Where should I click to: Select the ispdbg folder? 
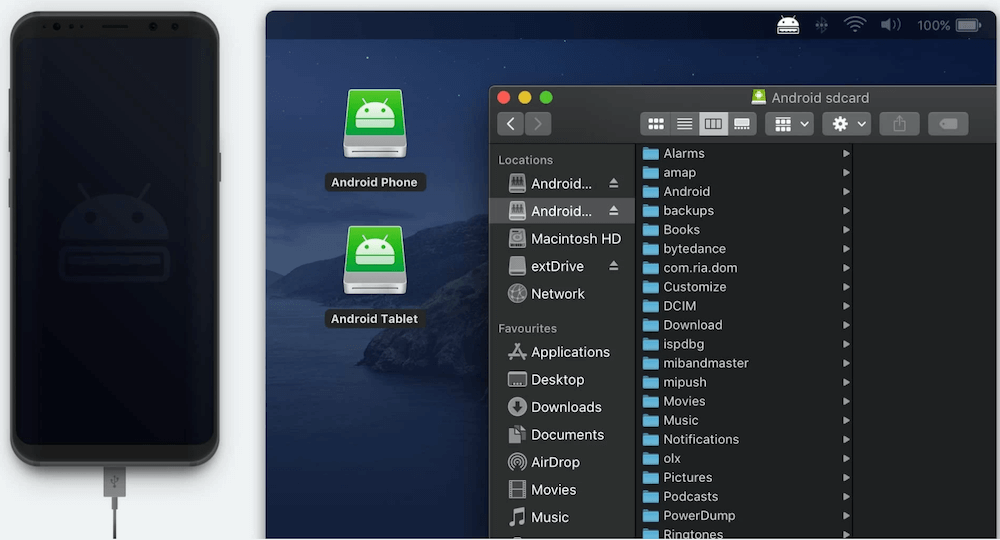(745, 344)
